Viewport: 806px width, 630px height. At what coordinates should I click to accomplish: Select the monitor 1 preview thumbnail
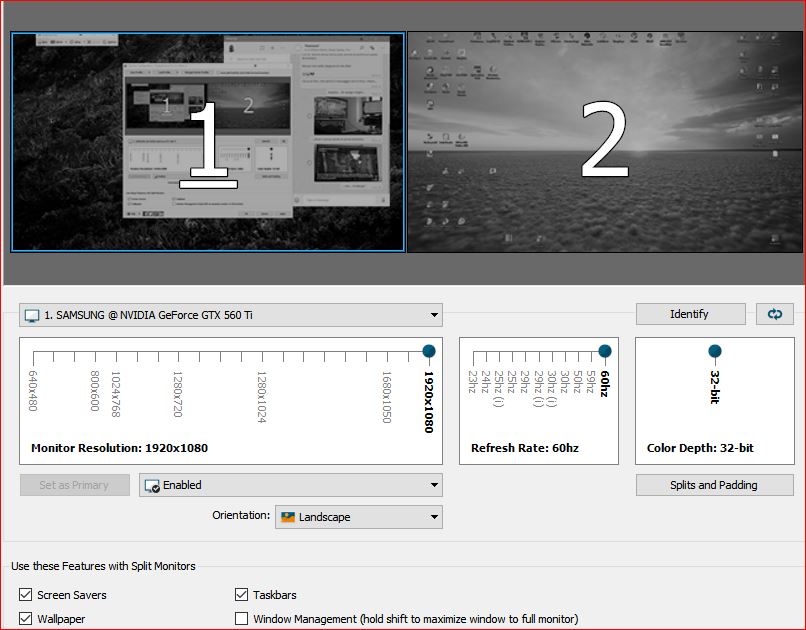[208, 142]
